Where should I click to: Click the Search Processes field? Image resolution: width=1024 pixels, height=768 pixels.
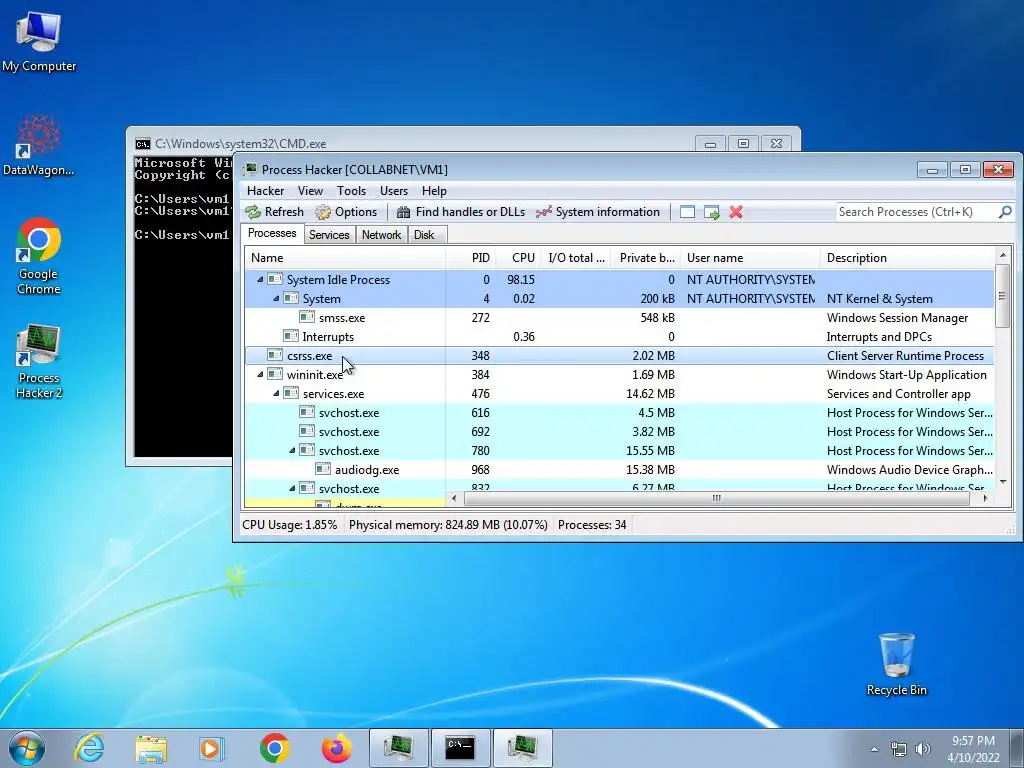(916, 212)
